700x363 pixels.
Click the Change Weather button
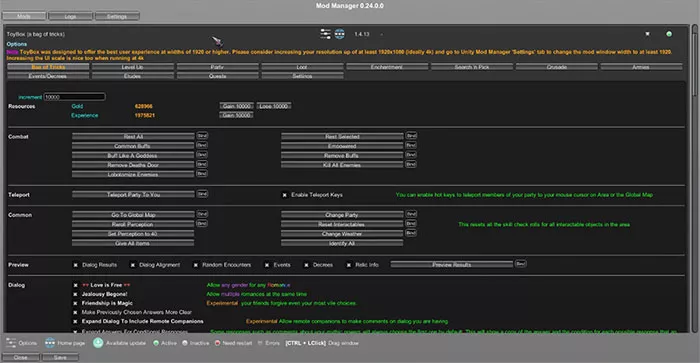tap(342, 234)
